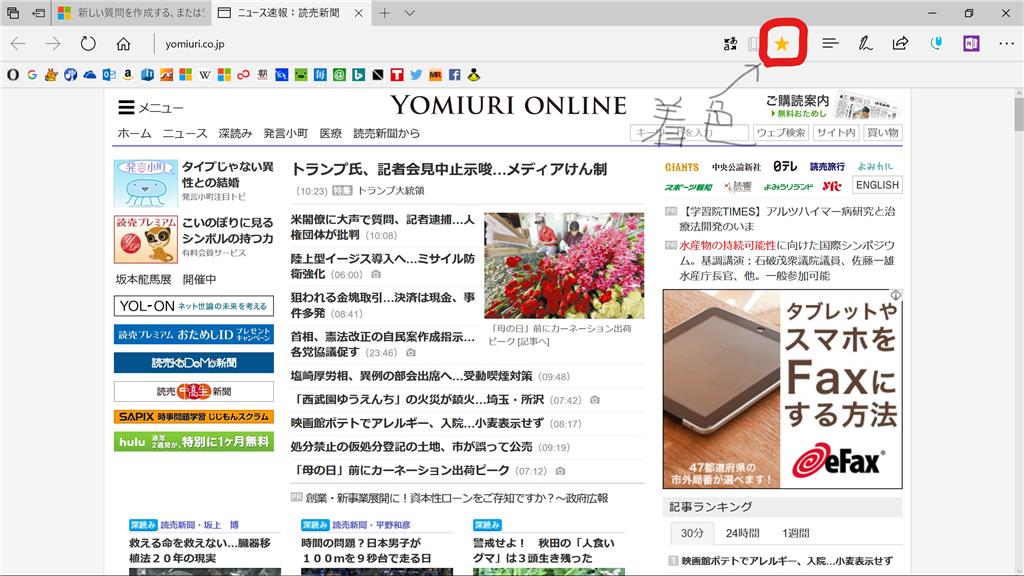
Task: Click the eFax advertisement banner
Action: pyautogui.click(x=782, y=389)
